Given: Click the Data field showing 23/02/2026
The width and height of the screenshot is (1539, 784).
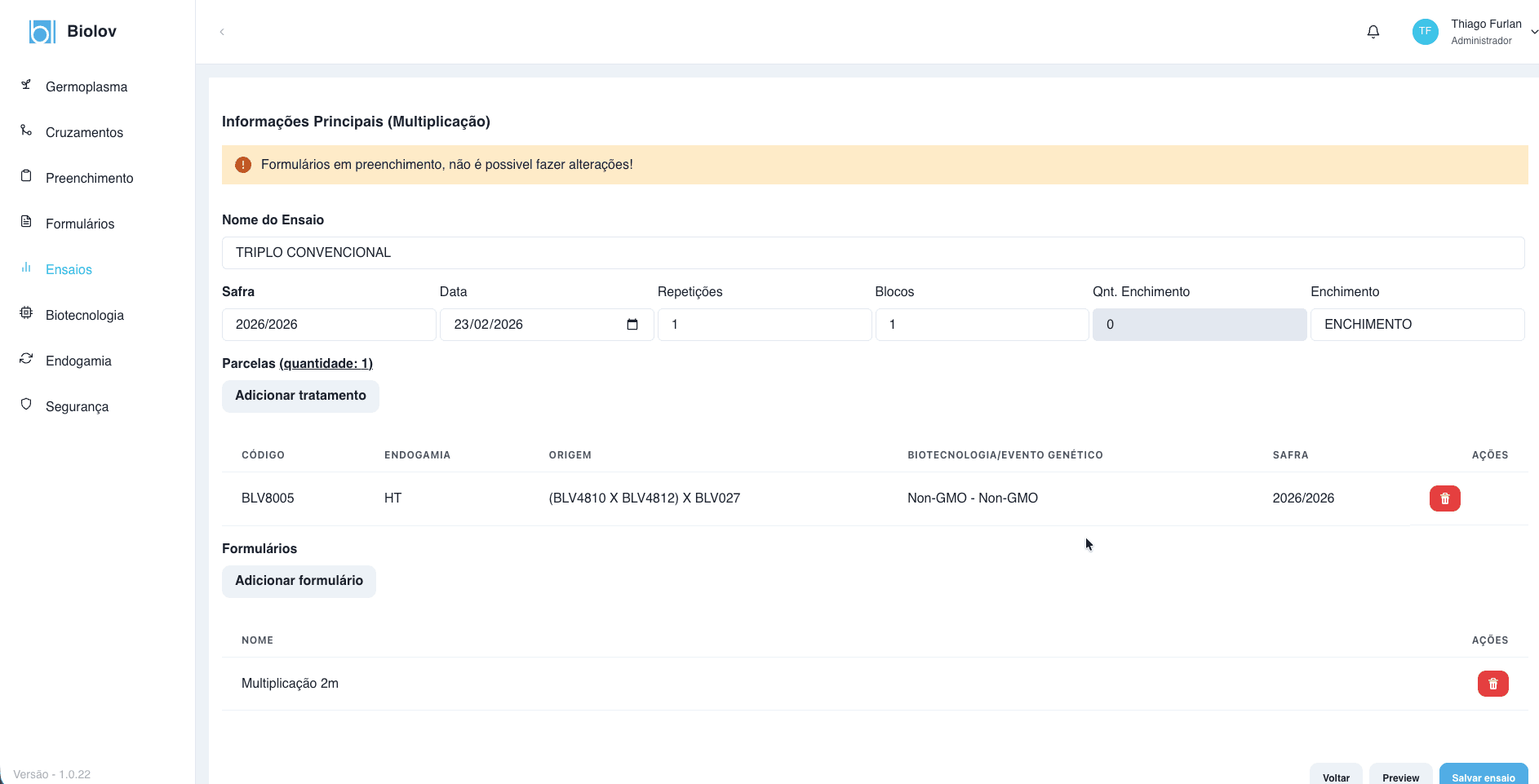Looking at the screenshot, I should coord(547,325).
